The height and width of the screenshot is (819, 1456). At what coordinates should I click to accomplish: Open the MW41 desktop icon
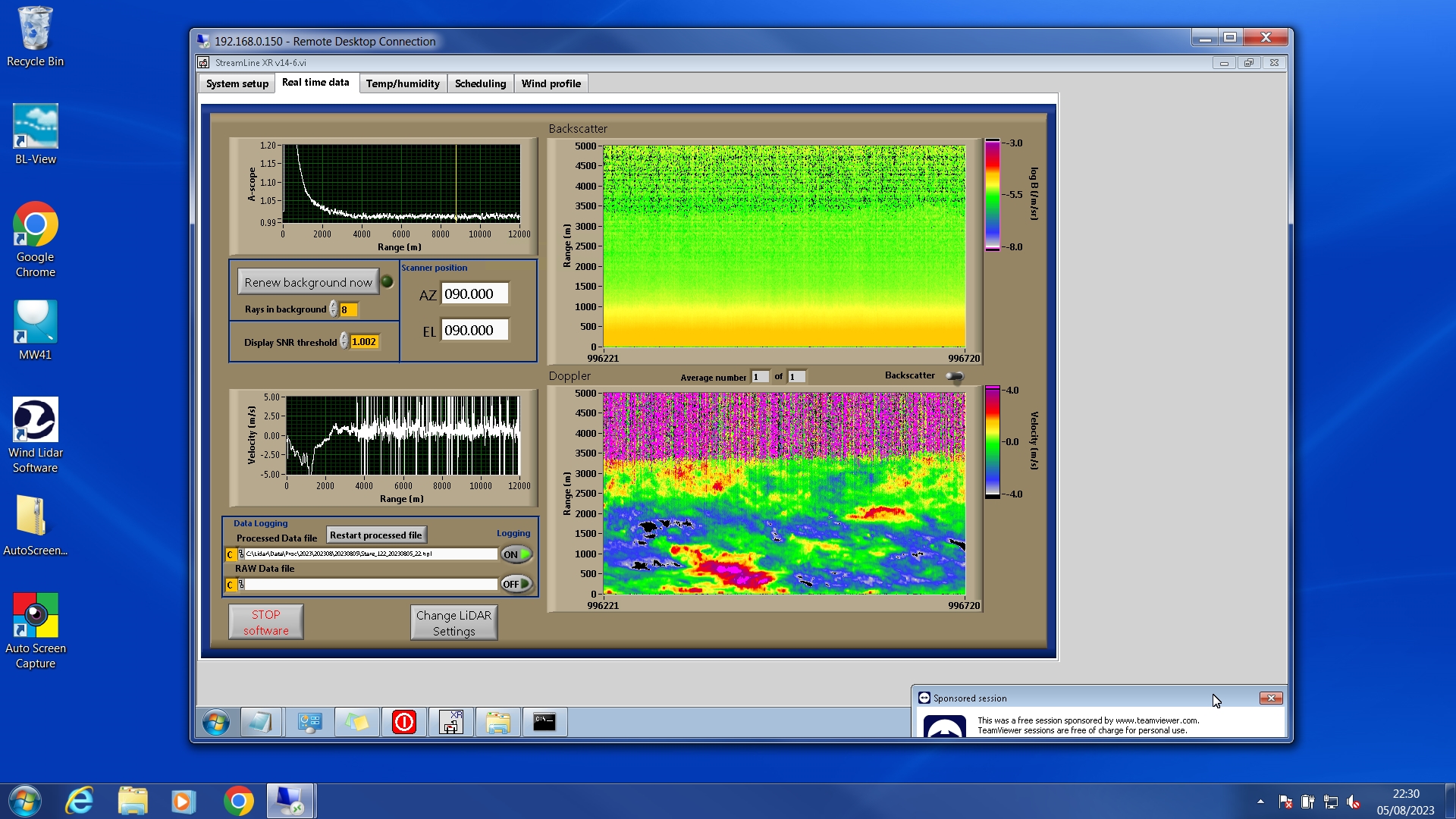(x=35, y=330)
